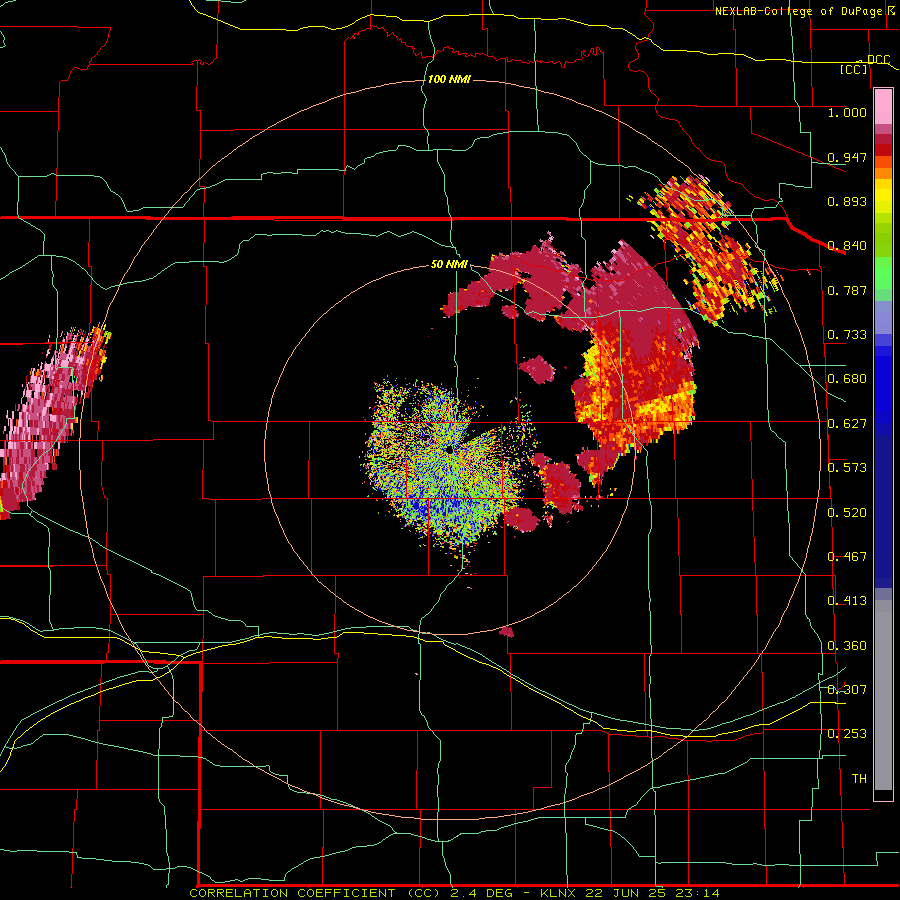This screenshot has width=900, height=900.
Task: Select the 0.787 scale value
Action: click(847, 290)
